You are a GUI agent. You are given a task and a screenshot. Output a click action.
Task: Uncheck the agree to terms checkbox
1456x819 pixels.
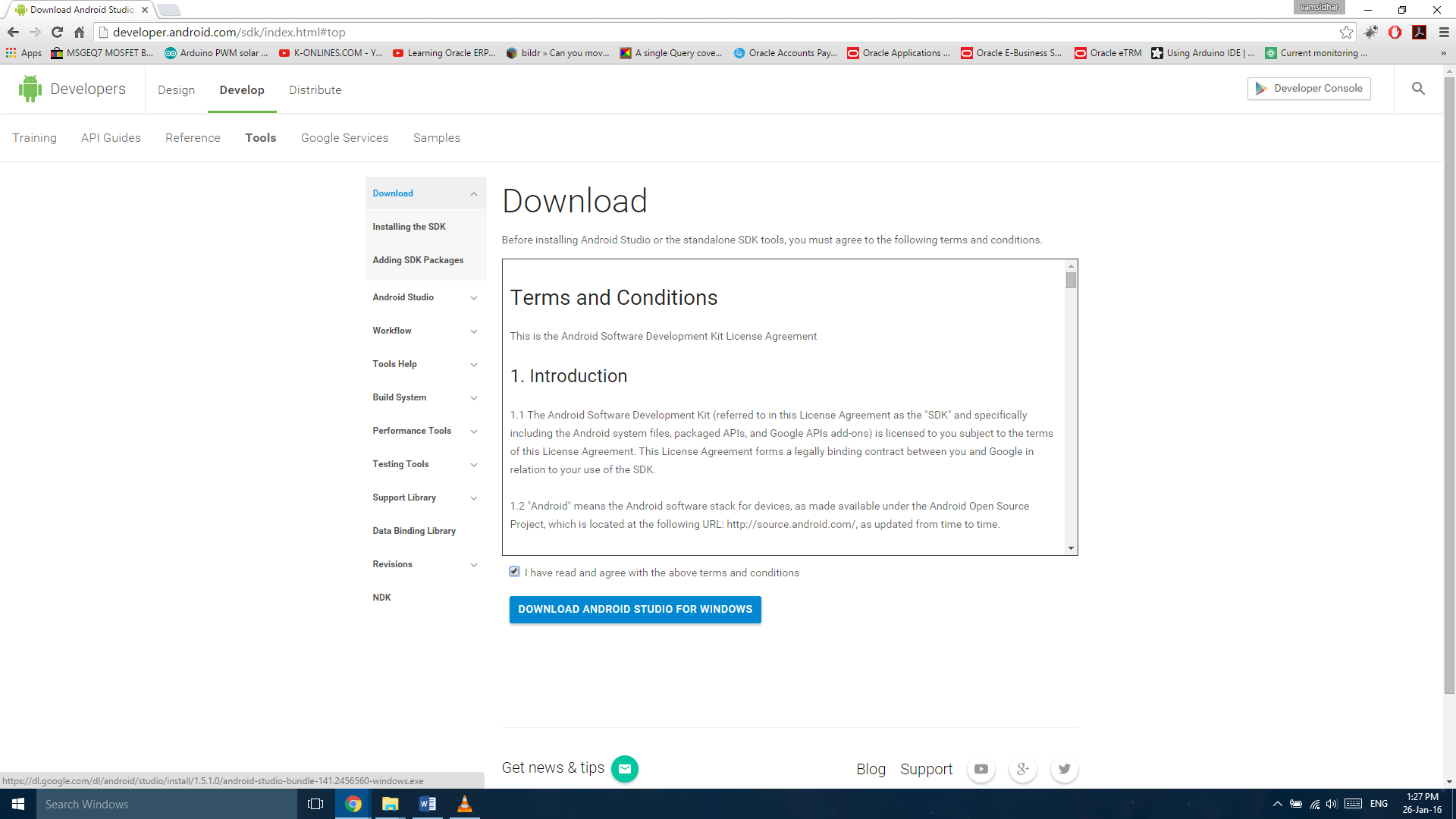514,572
